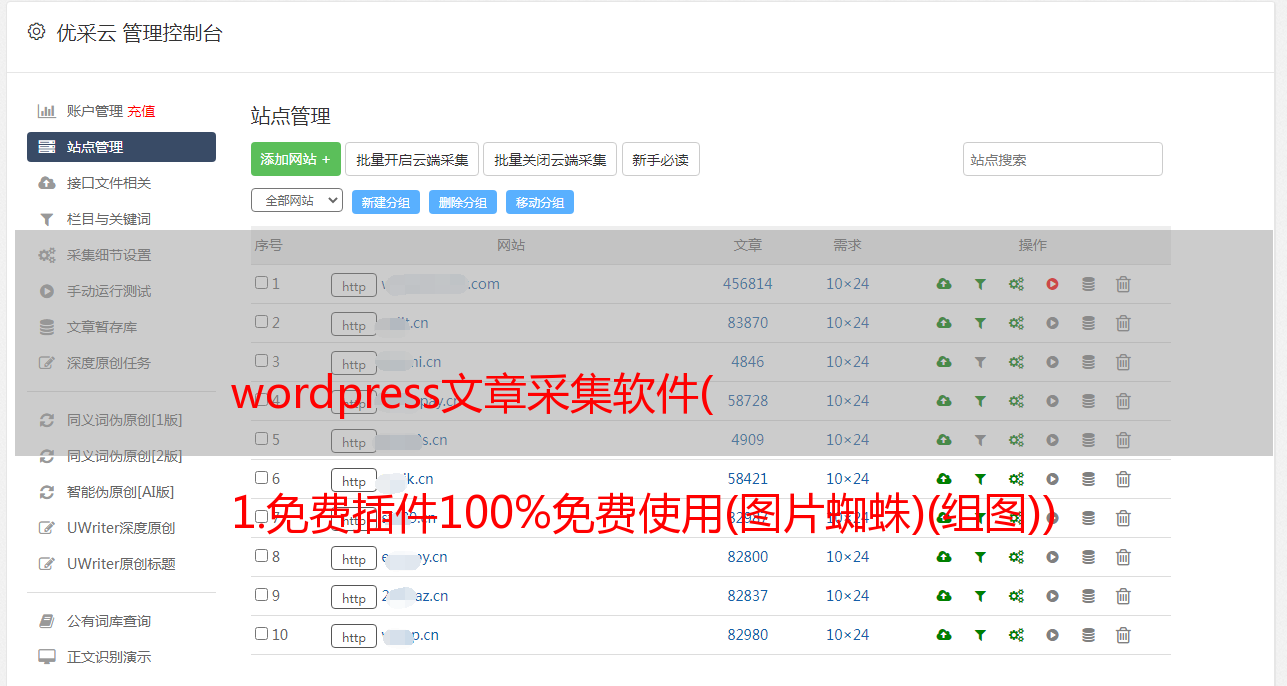Open UWriter深度原创 in the sidebar
1287x686 pixels.
[121, 528]
